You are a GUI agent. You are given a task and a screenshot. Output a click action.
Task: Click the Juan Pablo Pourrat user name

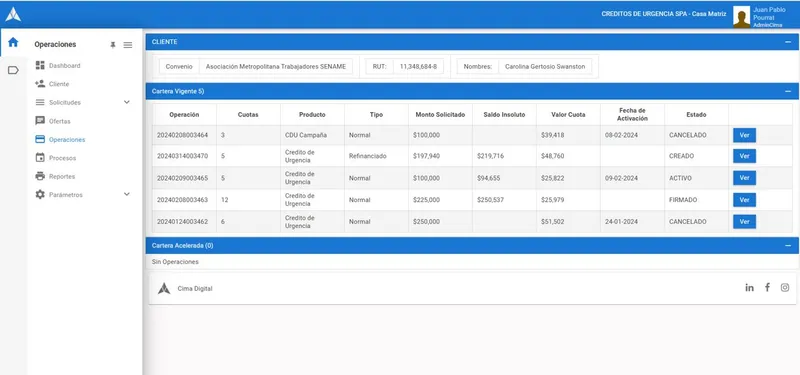pyautogui.click(x=769, y=14)
